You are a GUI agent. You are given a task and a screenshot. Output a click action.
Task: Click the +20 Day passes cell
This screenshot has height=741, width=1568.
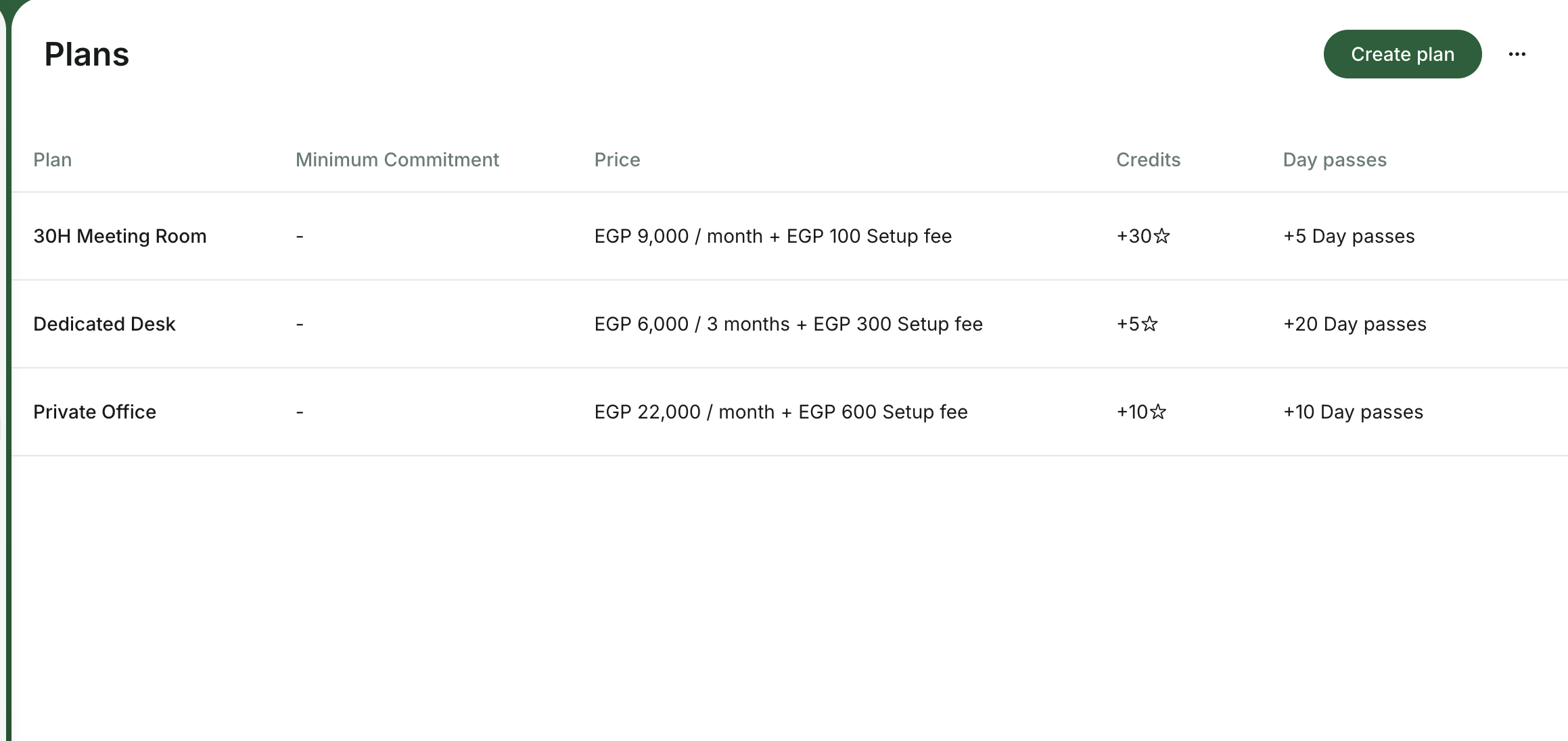coord(1355,324)
